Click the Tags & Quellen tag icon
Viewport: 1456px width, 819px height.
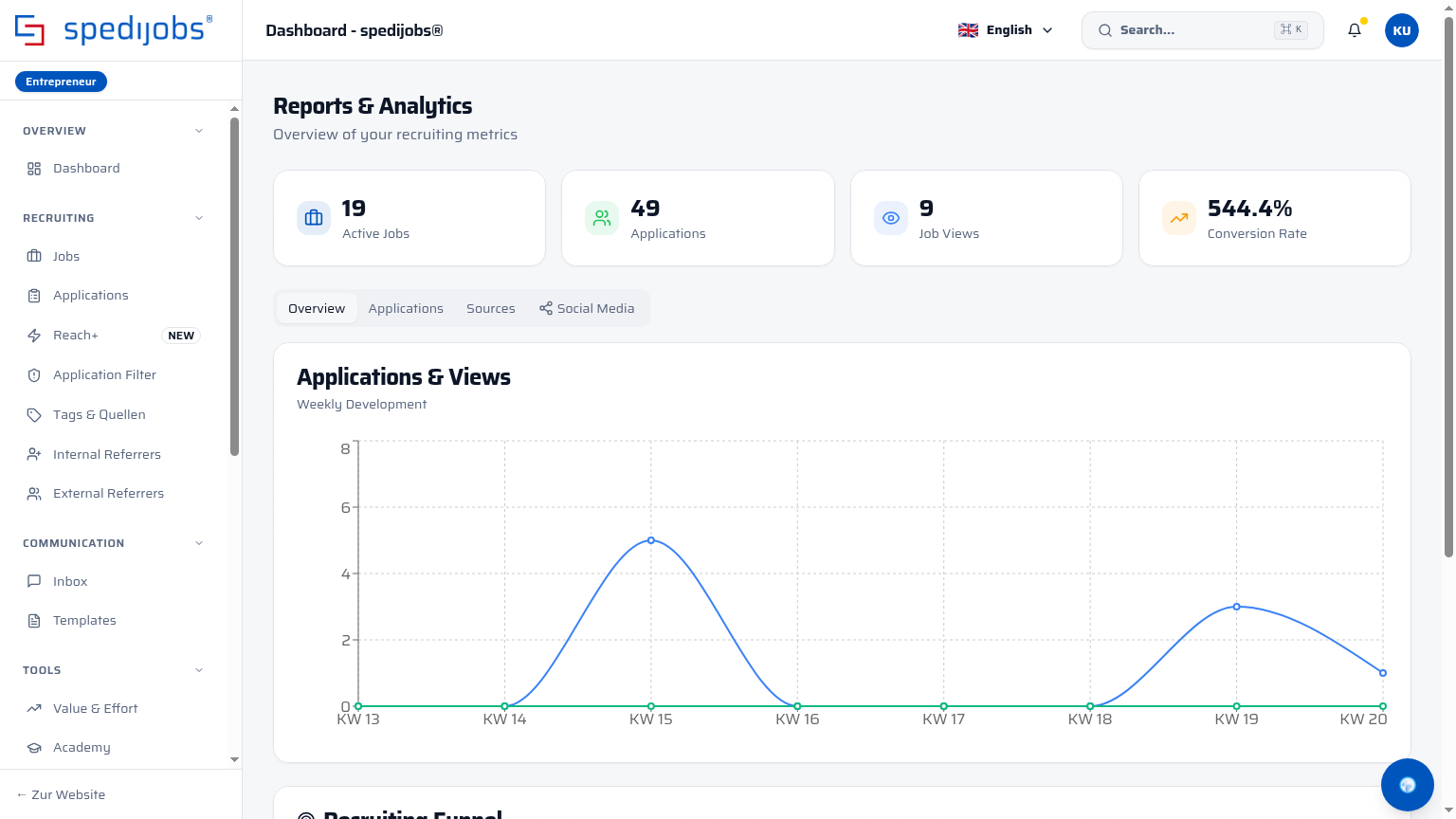point(34,415)
